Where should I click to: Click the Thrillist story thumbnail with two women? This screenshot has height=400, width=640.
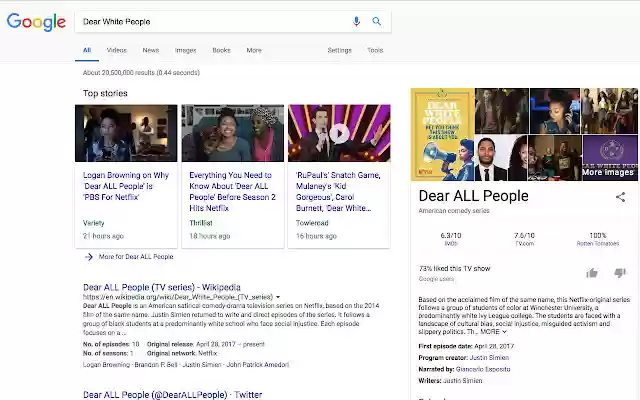pyautogui.click(x=233, y=133)
